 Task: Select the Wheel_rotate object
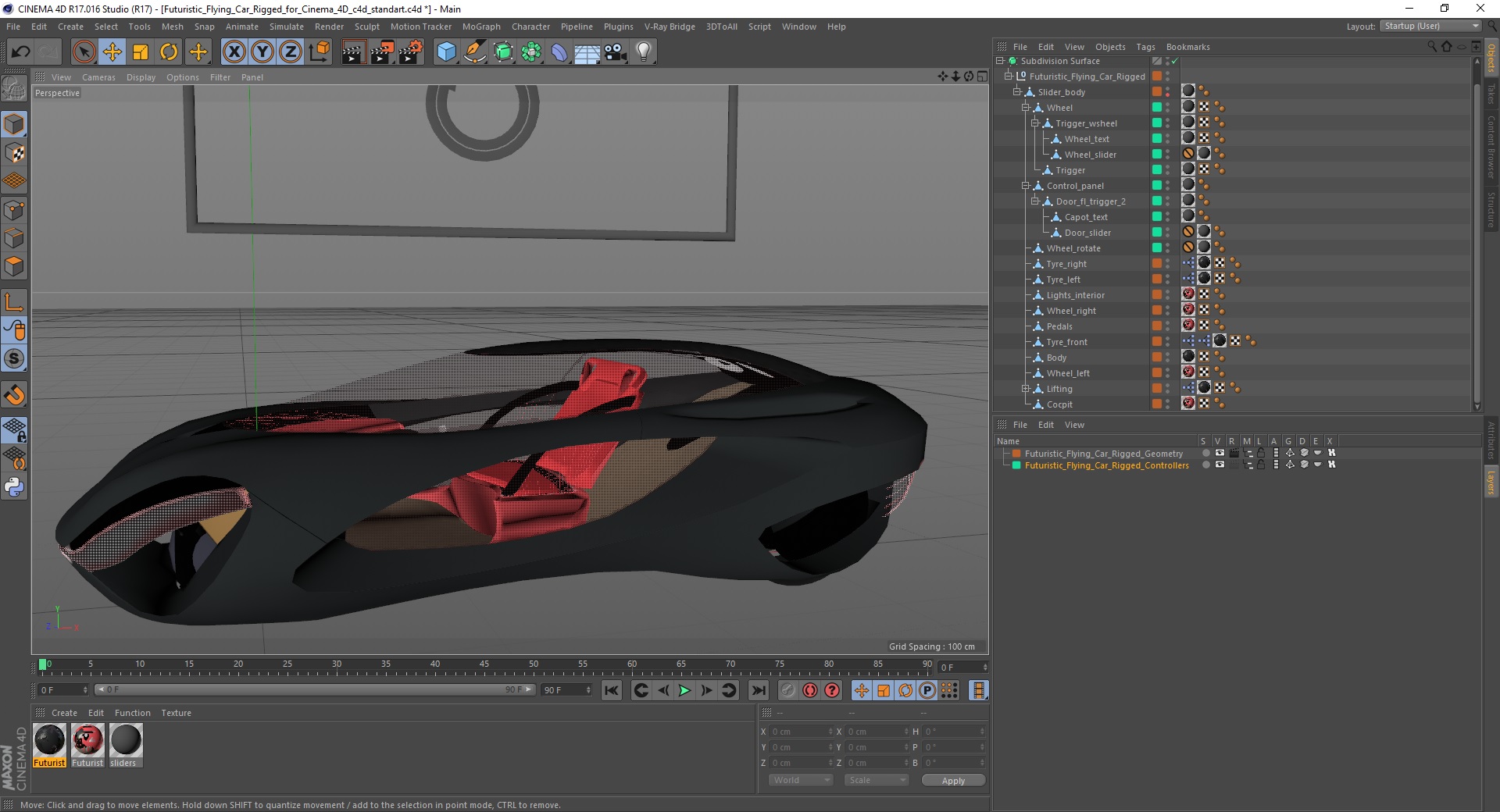tap(1073, 248)
